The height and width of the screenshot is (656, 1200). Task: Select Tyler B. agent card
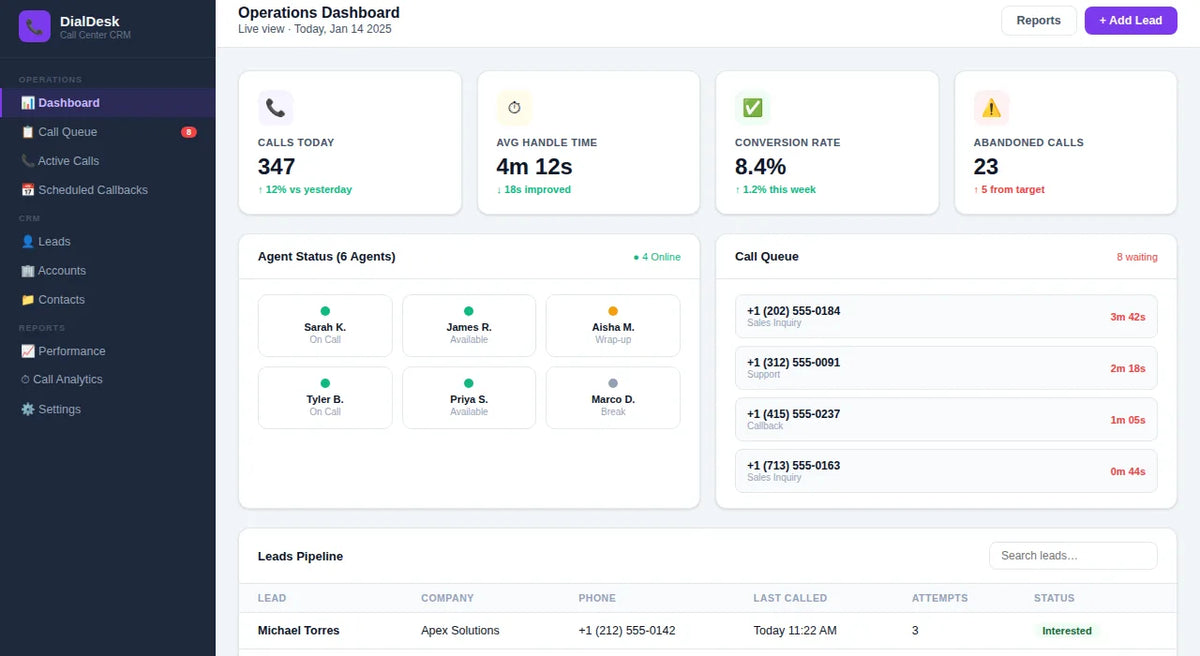point(325,398)
